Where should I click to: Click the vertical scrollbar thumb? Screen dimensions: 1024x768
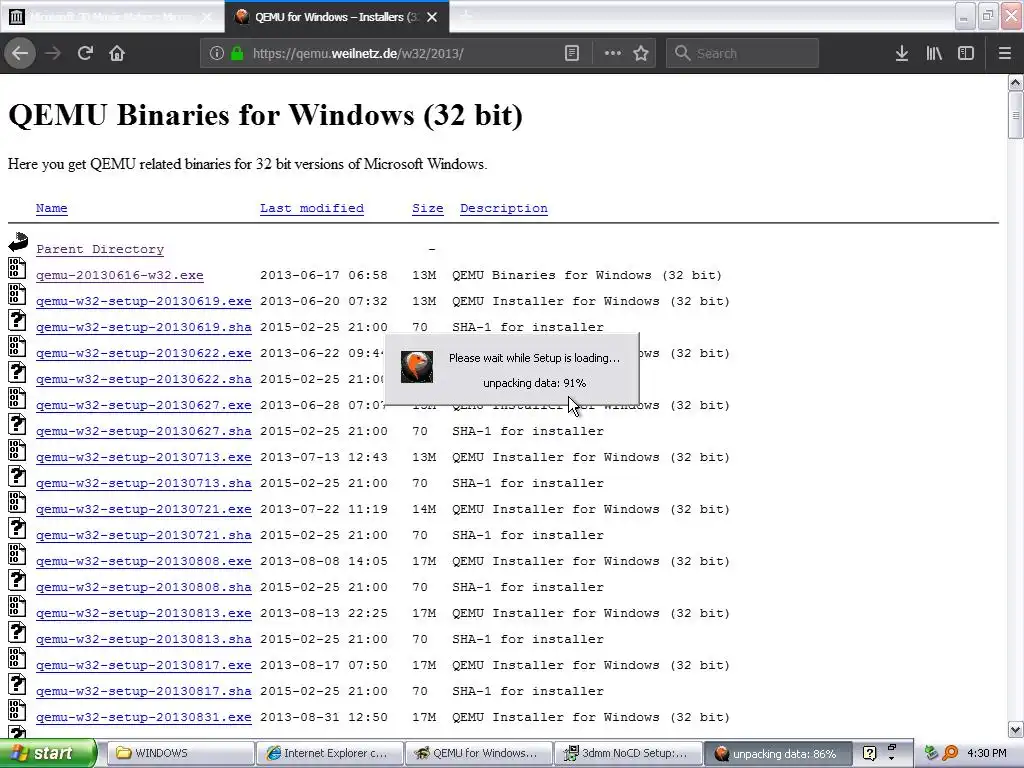(x=1015, y=115)
